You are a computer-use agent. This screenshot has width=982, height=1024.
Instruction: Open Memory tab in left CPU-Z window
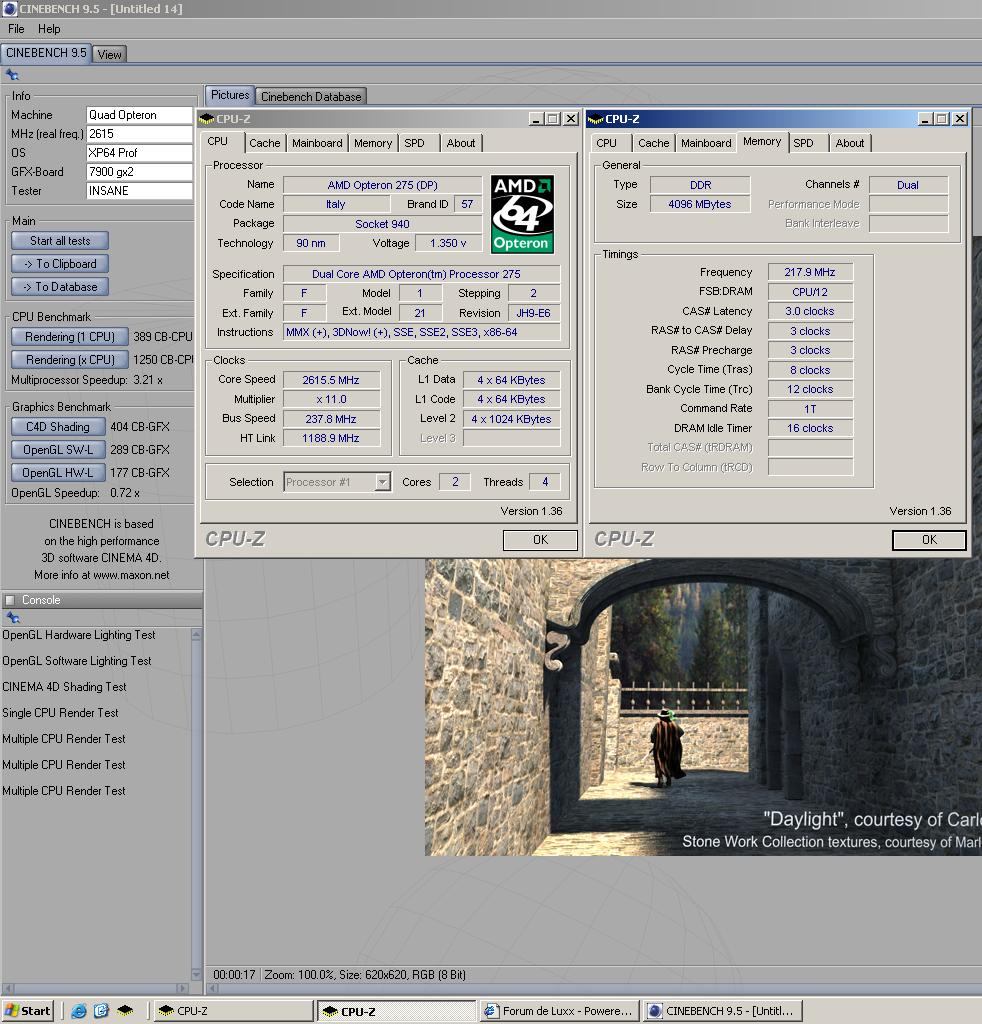coord(373,143)
